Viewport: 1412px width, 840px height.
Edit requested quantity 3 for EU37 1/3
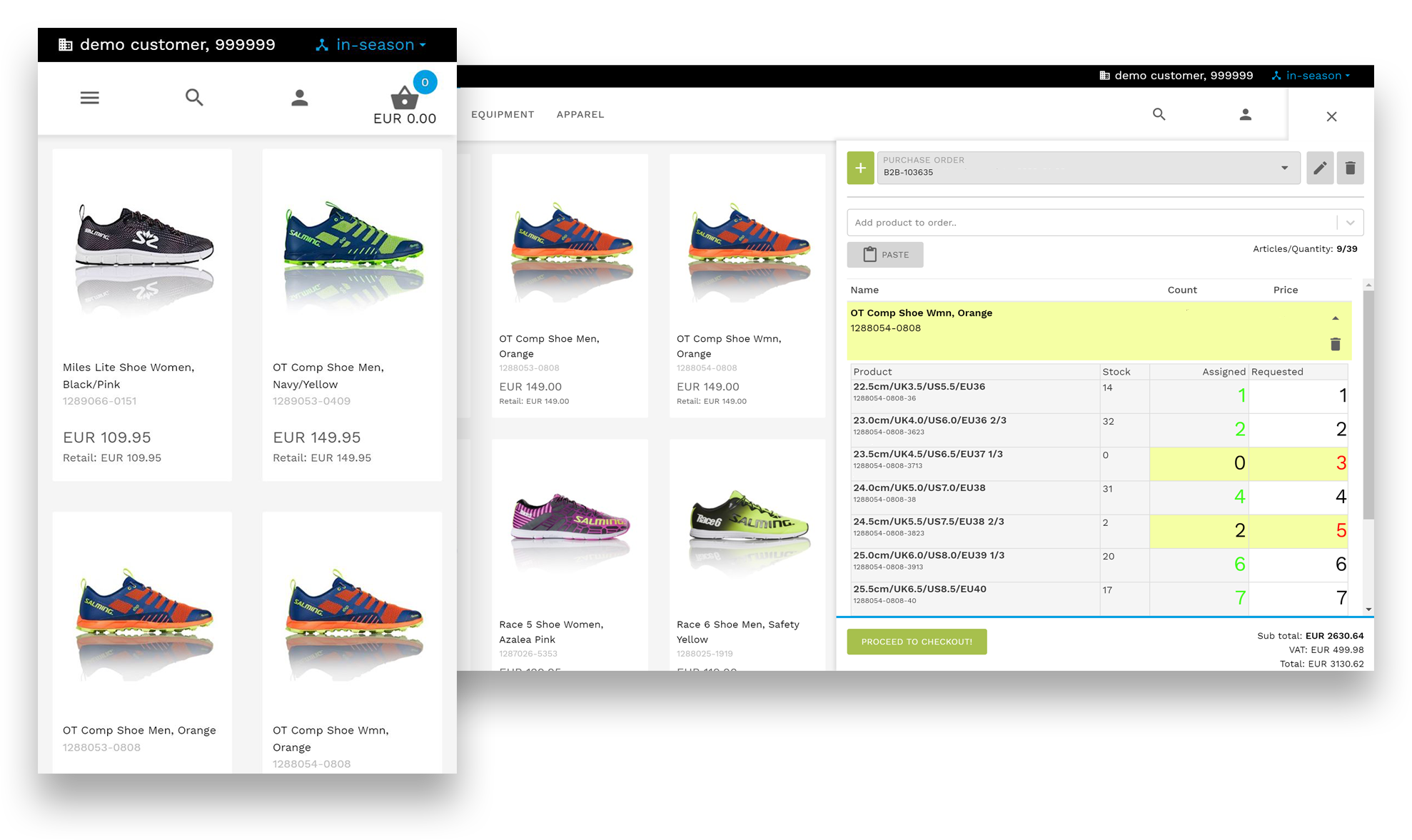(x=1298, y=462)
